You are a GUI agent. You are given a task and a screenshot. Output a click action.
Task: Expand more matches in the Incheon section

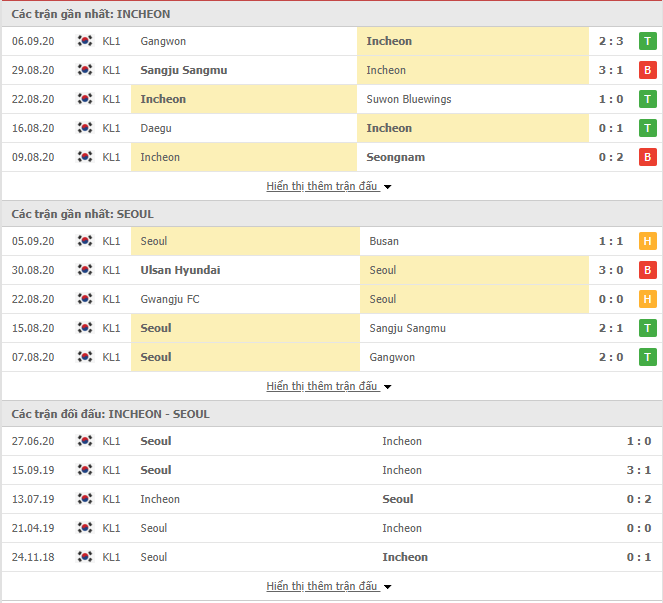[329, 186]
